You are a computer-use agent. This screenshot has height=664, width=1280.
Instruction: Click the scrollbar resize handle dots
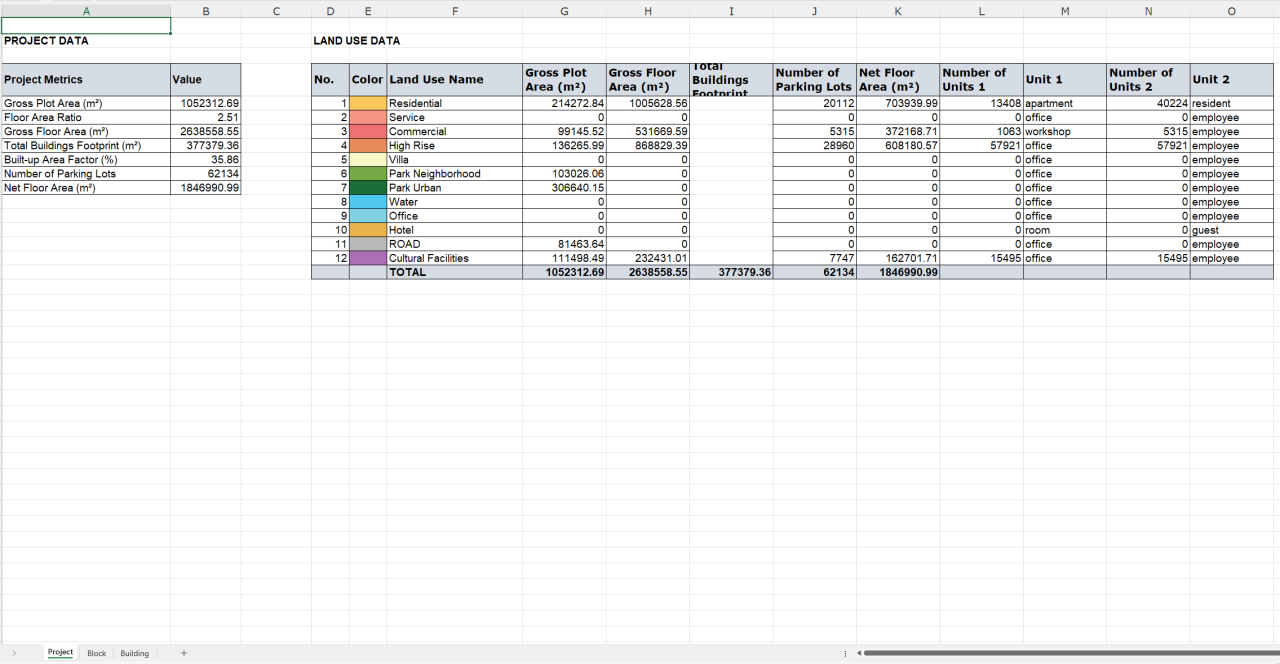(x=846, y=654)
